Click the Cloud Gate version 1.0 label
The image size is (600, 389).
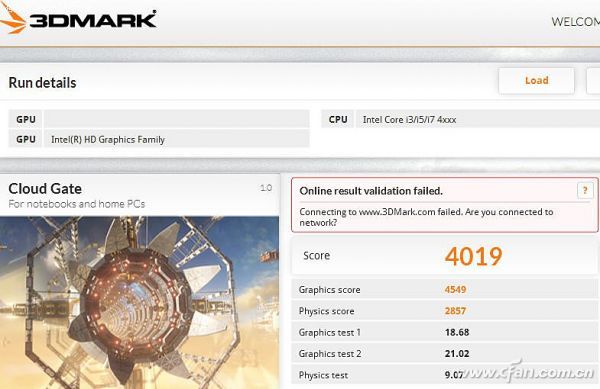point(266,188)
